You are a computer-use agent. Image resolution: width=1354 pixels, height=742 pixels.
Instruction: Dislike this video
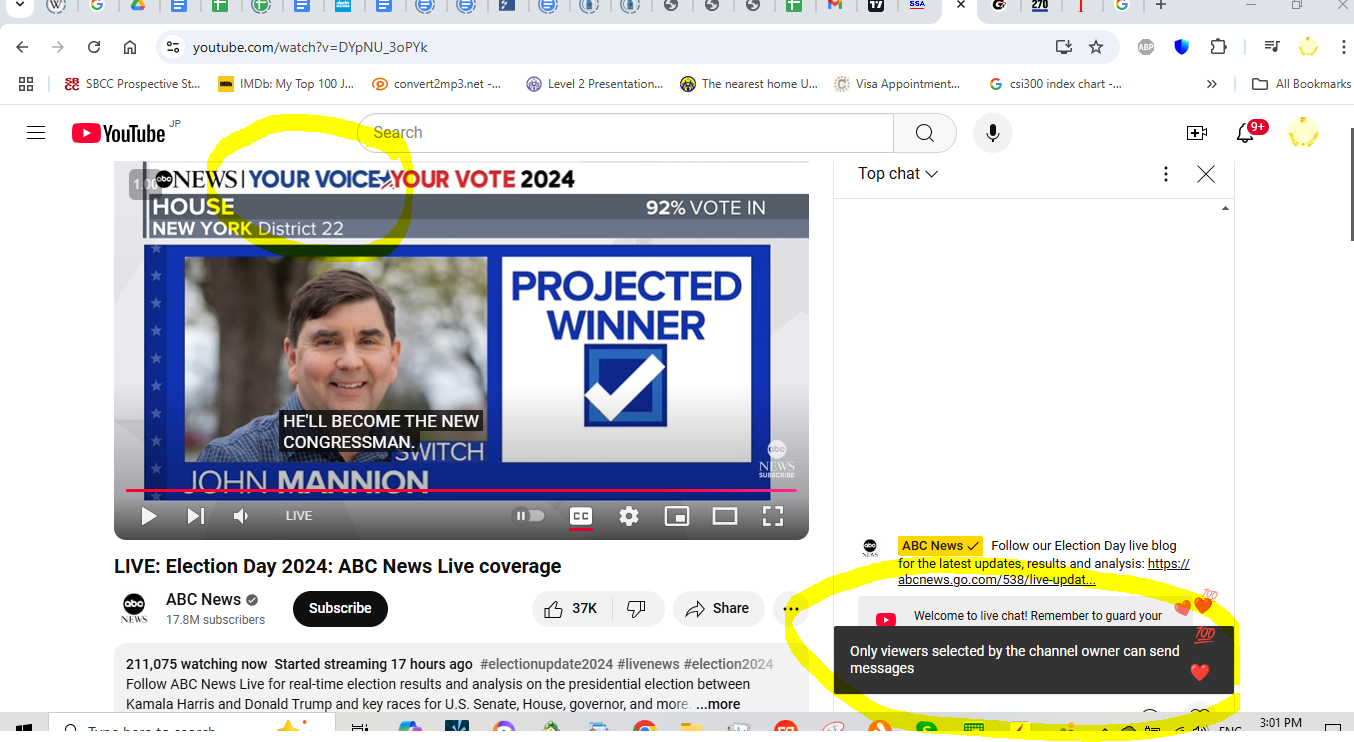click(637, 608)
